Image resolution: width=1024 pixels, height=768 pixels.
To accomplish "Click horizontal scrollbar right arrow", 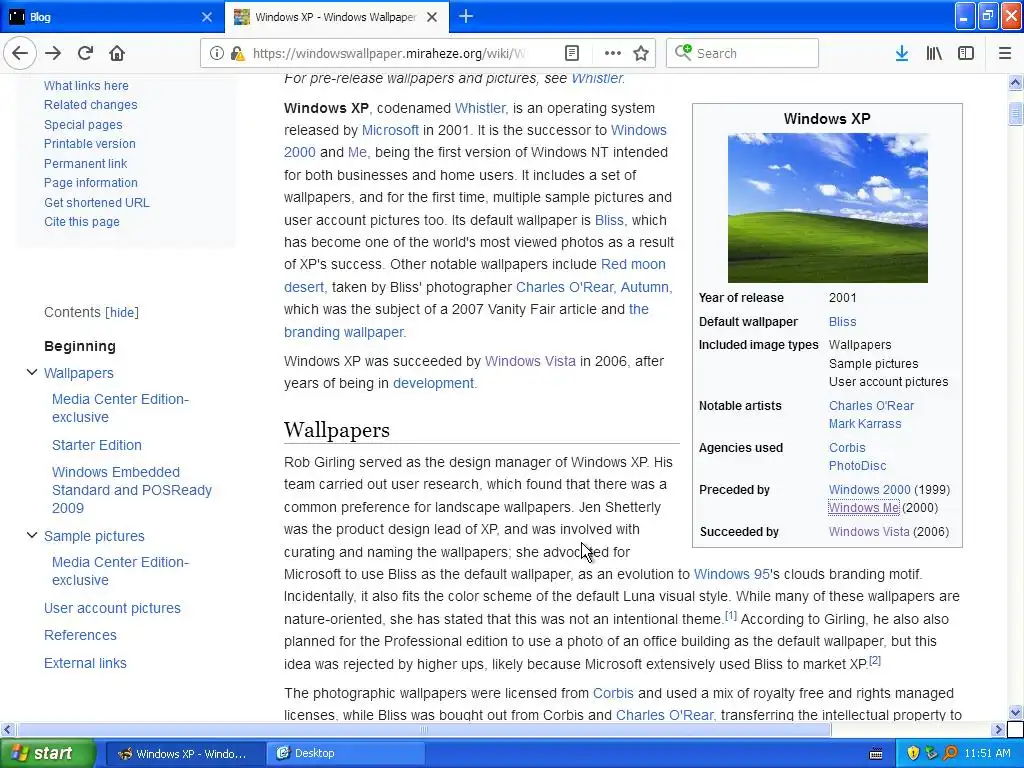I will click(x=998, y=729).
